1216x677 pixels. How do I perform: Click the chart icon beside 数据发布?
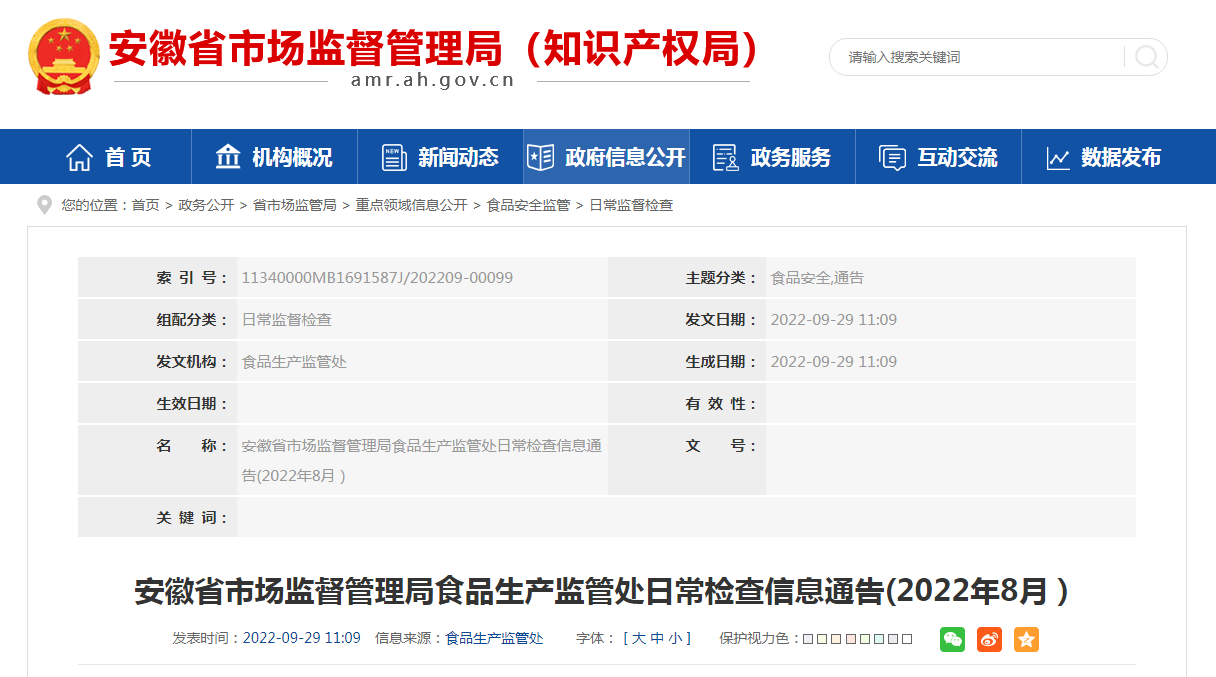[1058, 157]
